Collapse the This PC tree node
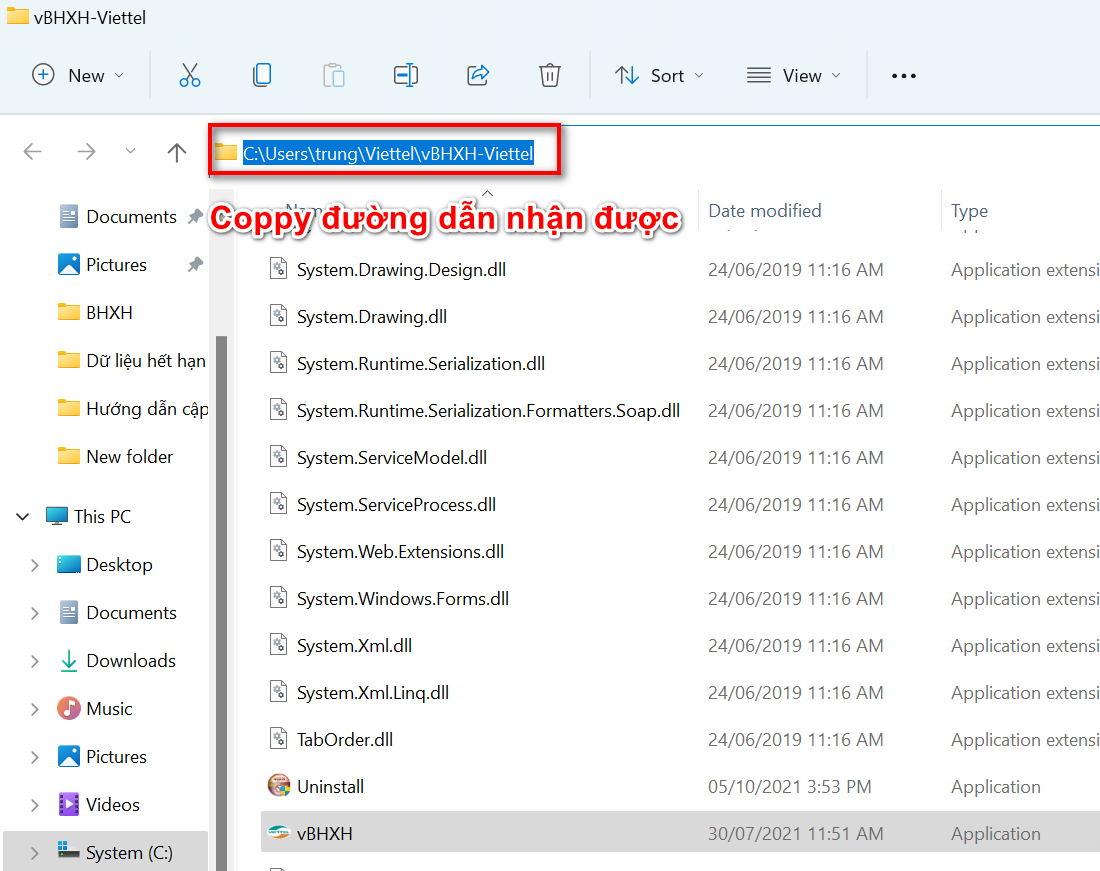The height and width of the screenshot is (871, 1100). [x=22, y=517]
